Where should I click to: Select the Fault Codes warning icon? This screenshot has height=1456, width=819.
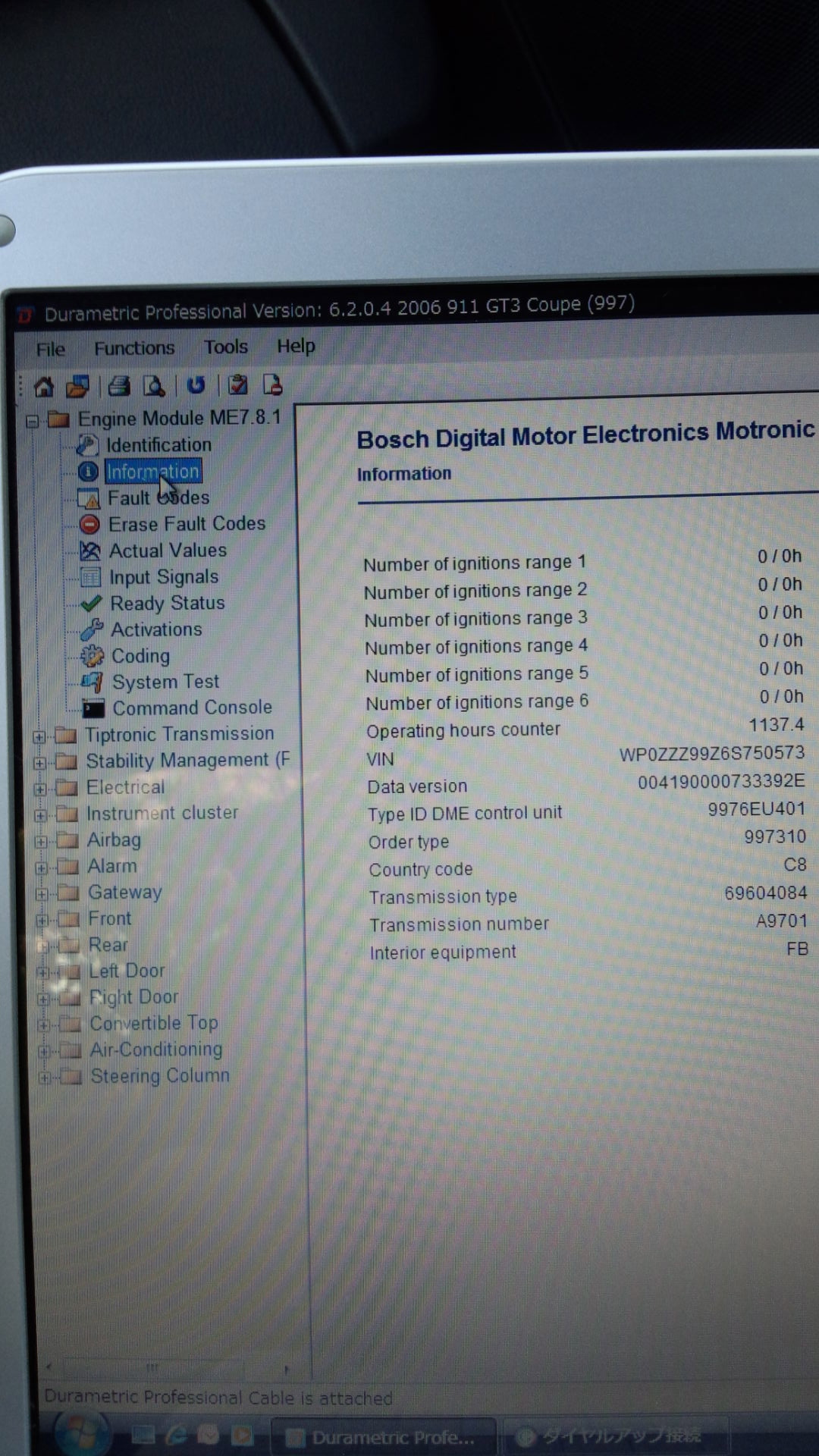tap(89, 498)
